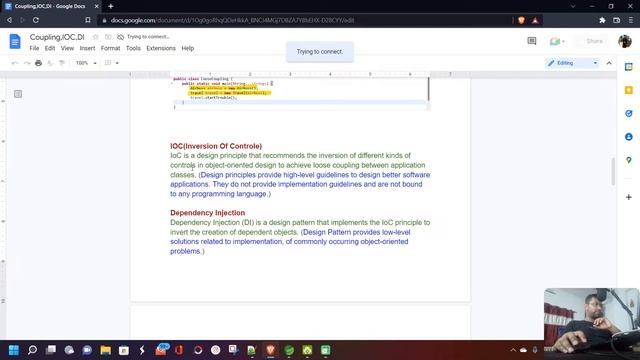
Task: Select the paint format tool
Action: tap(62, 63)
